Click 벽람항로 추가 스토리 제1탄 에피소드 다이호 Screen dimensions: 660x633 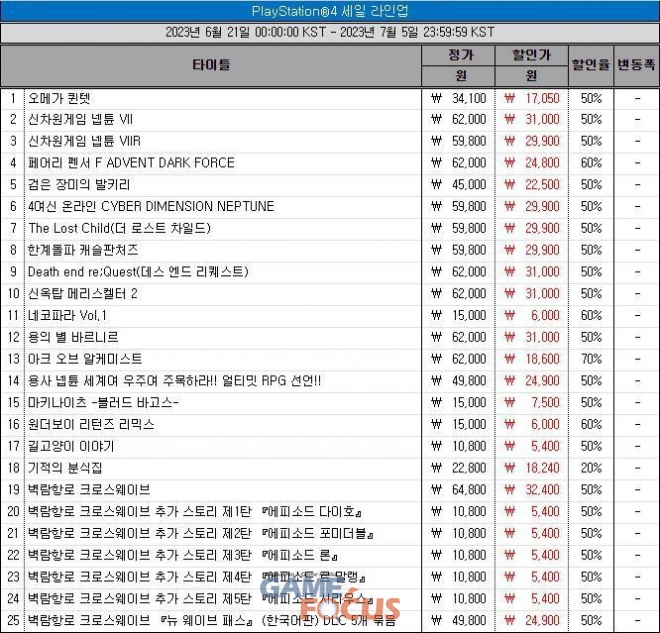(x=195, y=512)
